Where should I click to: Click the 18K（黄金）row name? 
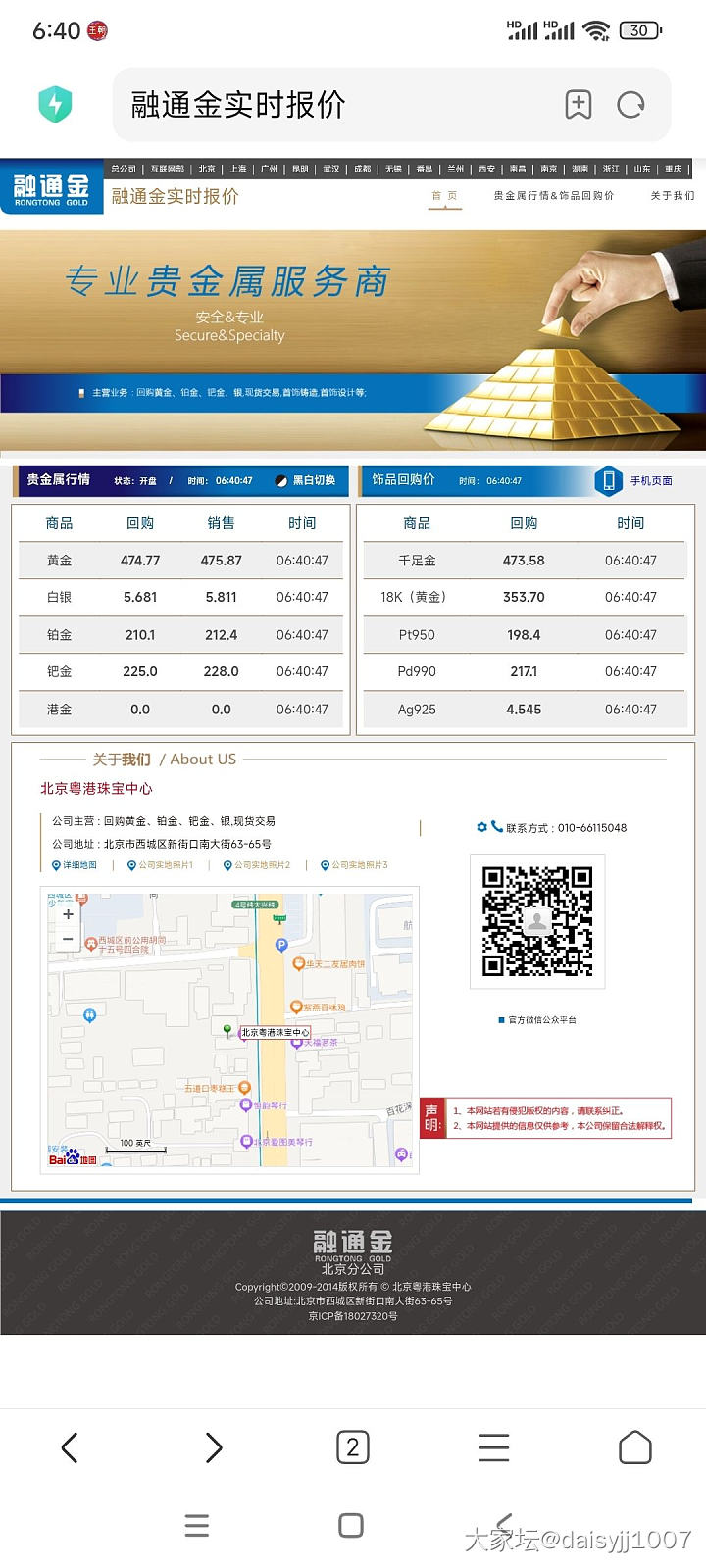click(416, 597)
